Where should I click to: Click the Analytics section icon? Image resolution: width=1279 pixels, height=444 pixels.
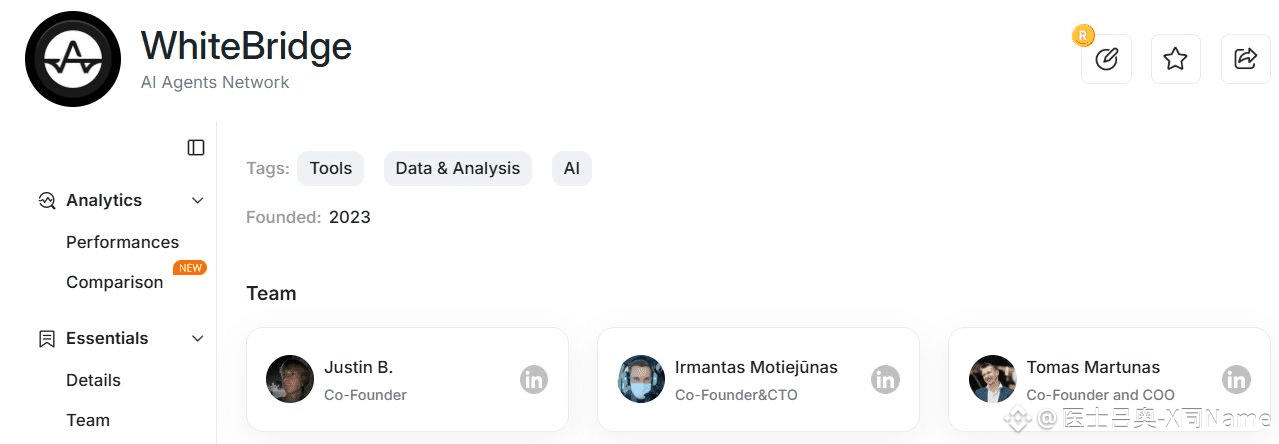pyautogui.click(x=47, y=200)
